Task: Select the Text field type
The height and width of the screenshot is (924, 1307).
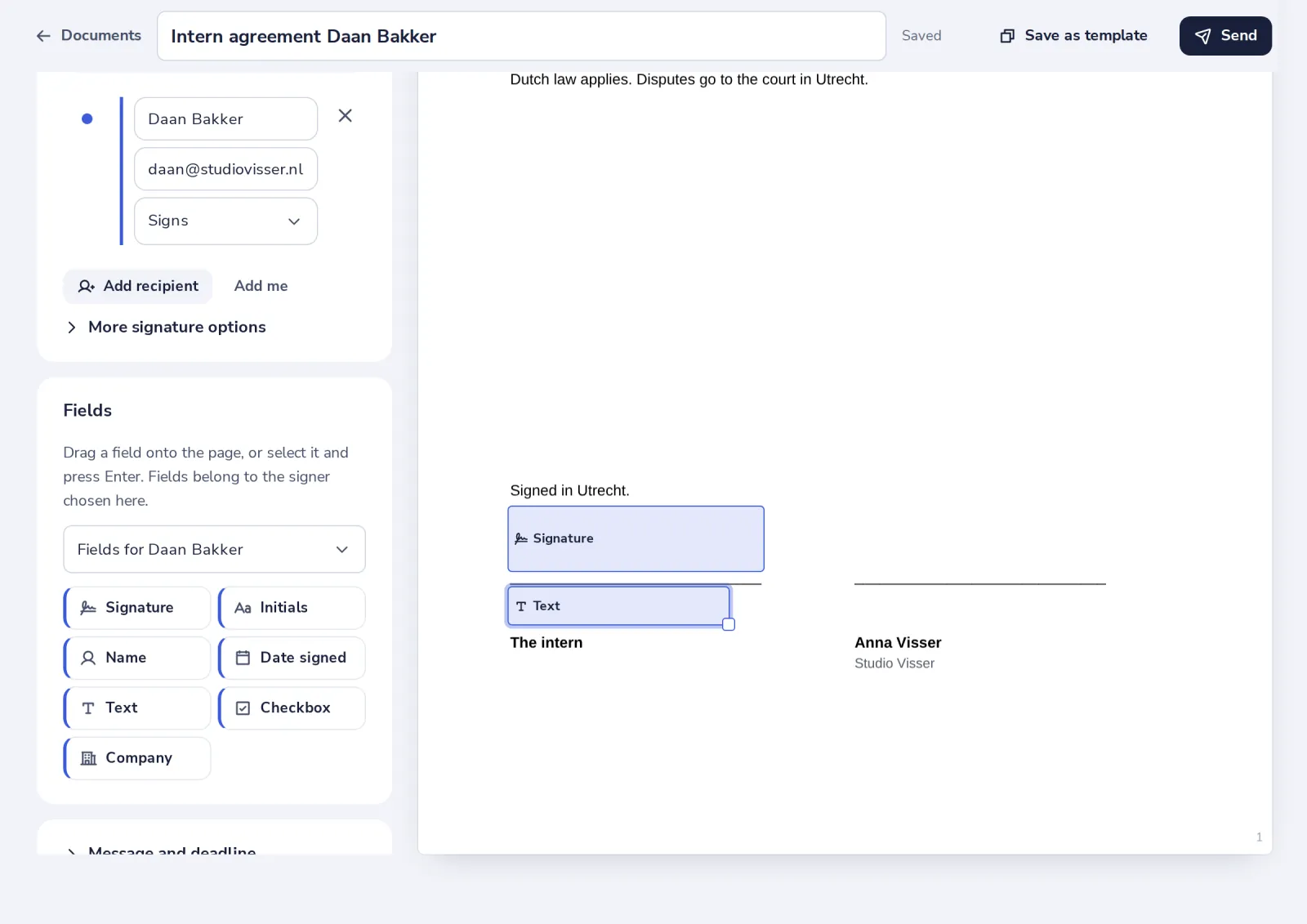Action: click(137, 708)
